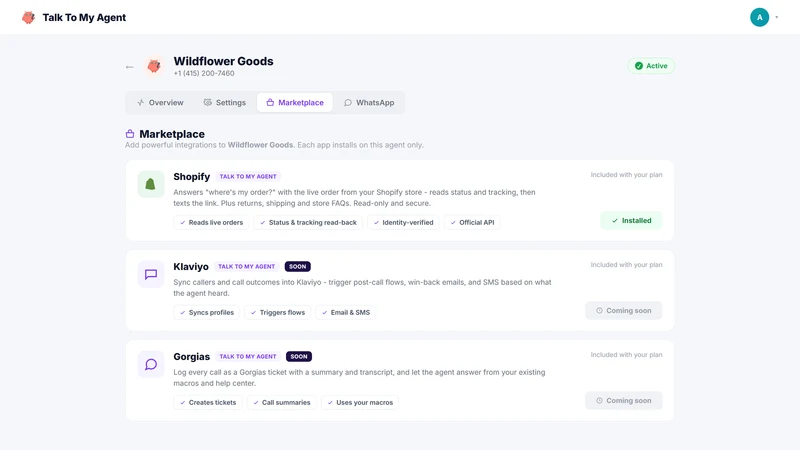Click the SOON badge next to Gorgias
Viewport: 800px width, 450px height.
pyautogui.click(x=299, y=357)
